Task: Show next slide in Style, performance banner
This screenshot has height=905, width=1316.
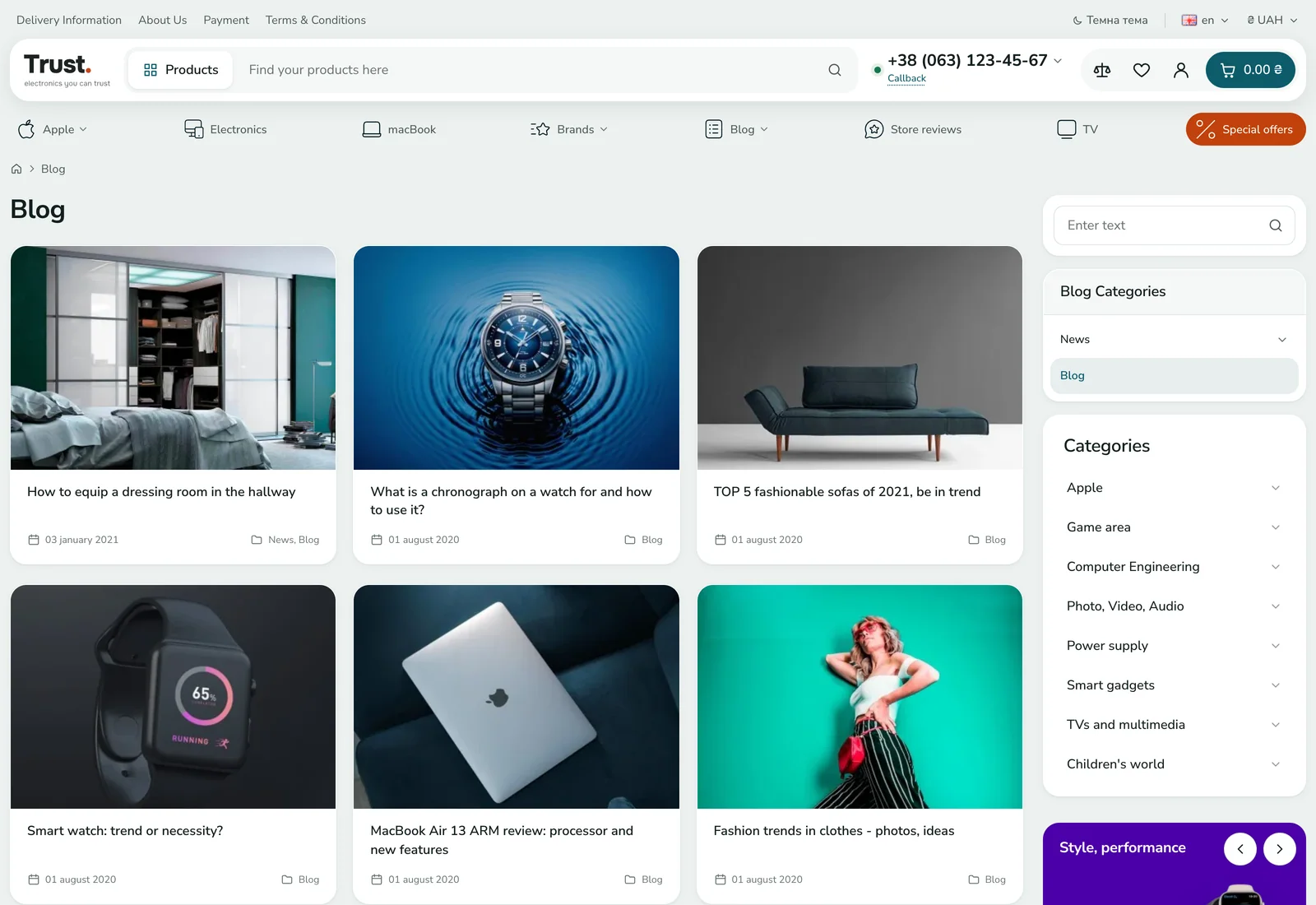Action: coord(1280,849)
